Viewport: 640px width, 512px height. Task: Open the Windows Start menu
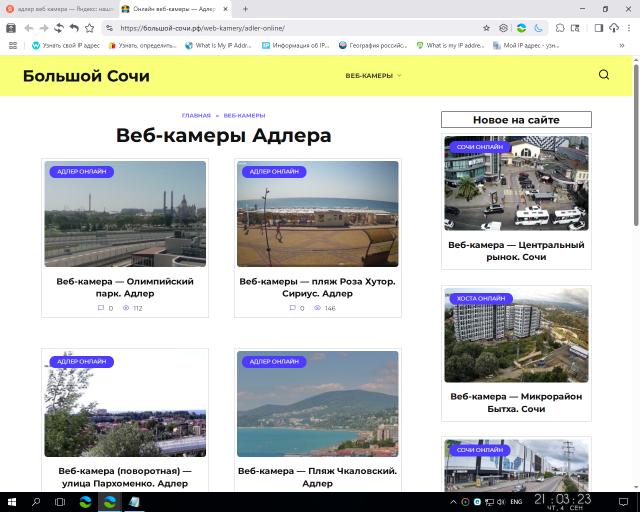(x=12, y=502)
